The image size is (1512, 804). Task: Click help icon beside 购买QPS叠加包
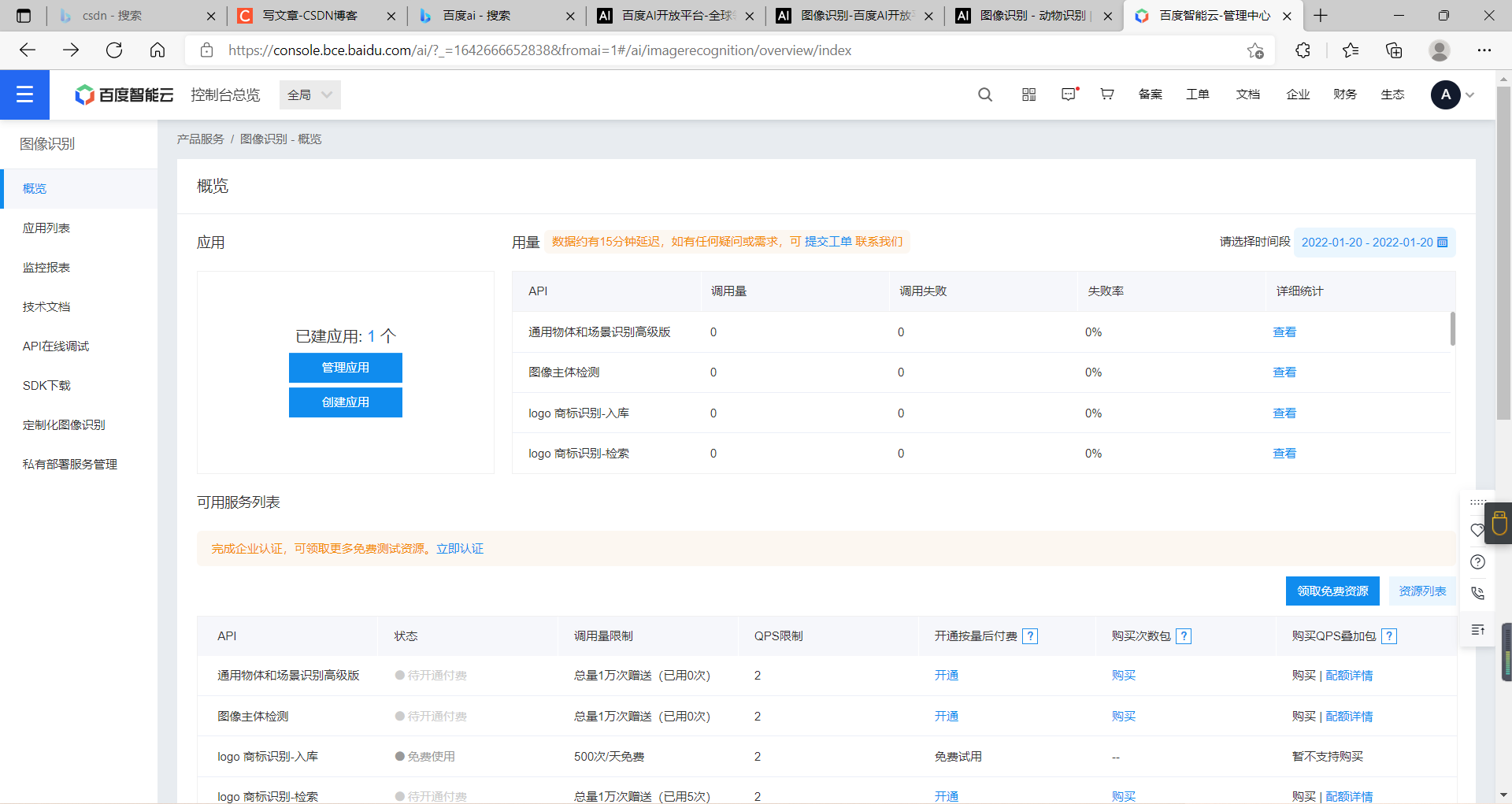pos(1389,636)
